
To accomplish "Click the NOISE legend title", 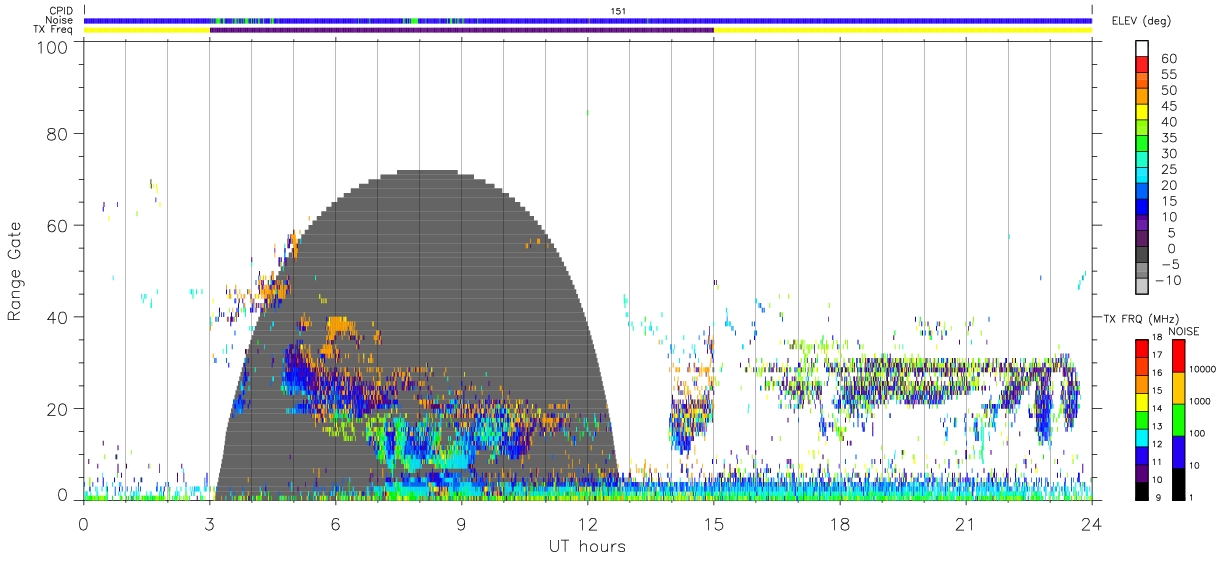I will [1184, 331].
